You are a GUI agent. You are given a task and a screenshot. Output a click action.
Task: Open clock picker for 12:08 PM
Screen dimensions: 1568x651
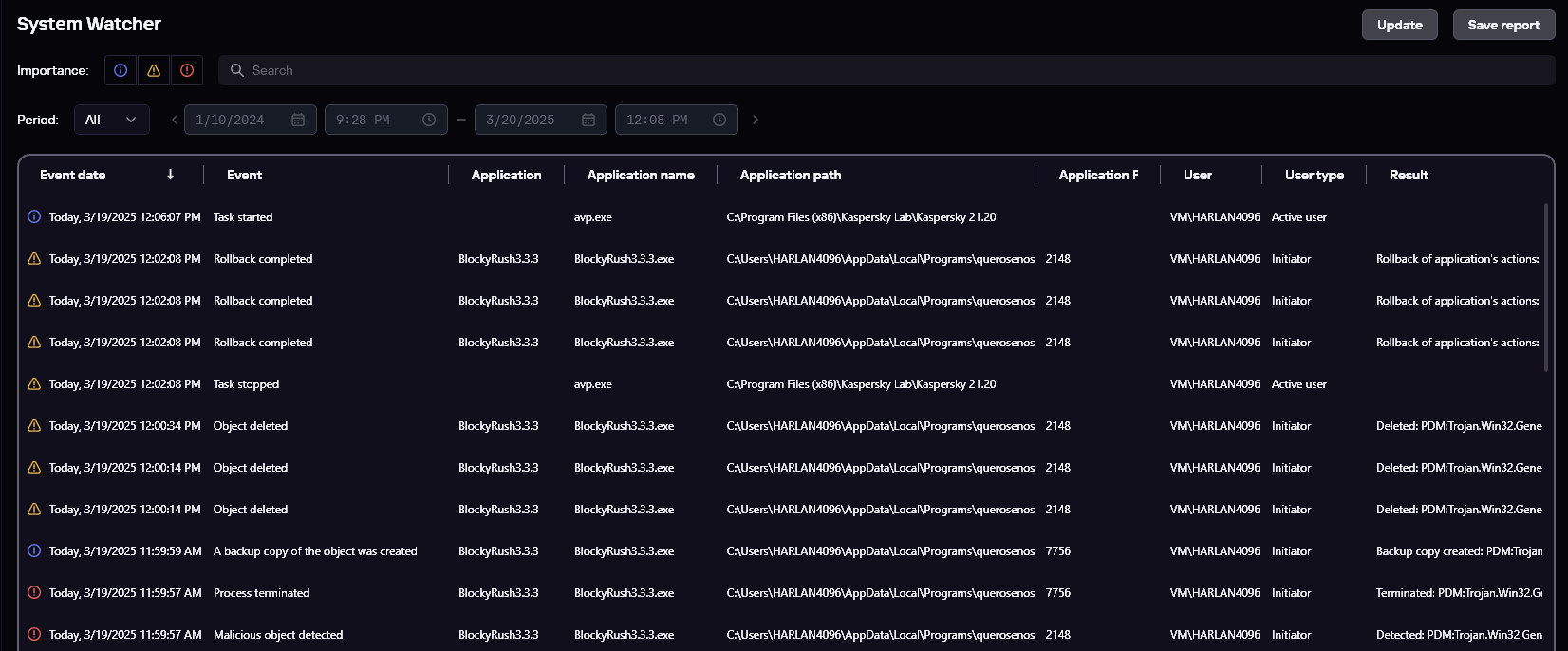[x=719, y=120]
